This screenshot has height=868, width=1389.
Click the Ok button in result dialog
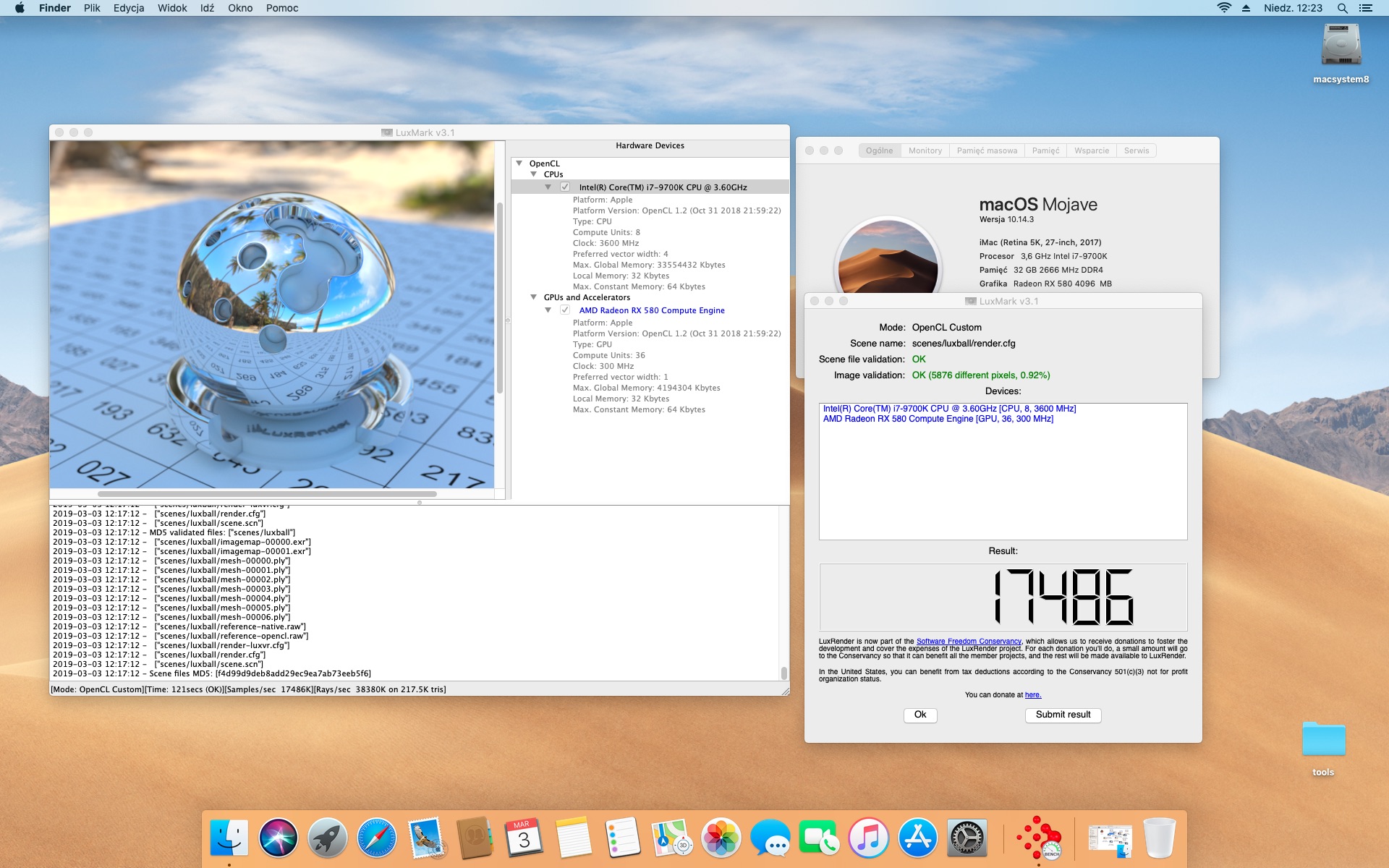point(920,715)
